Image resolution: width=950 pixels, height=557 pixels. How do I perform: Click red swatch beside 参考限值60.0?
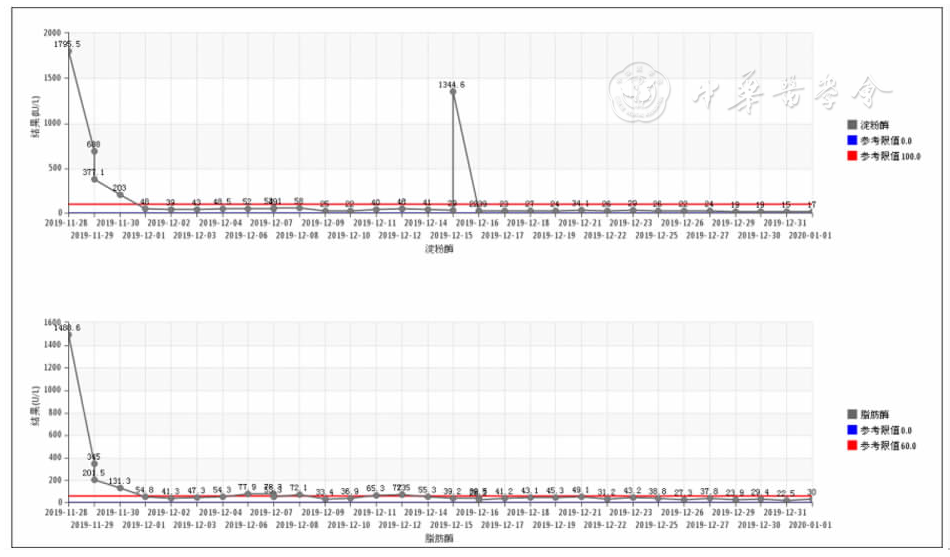click(852, 446)
